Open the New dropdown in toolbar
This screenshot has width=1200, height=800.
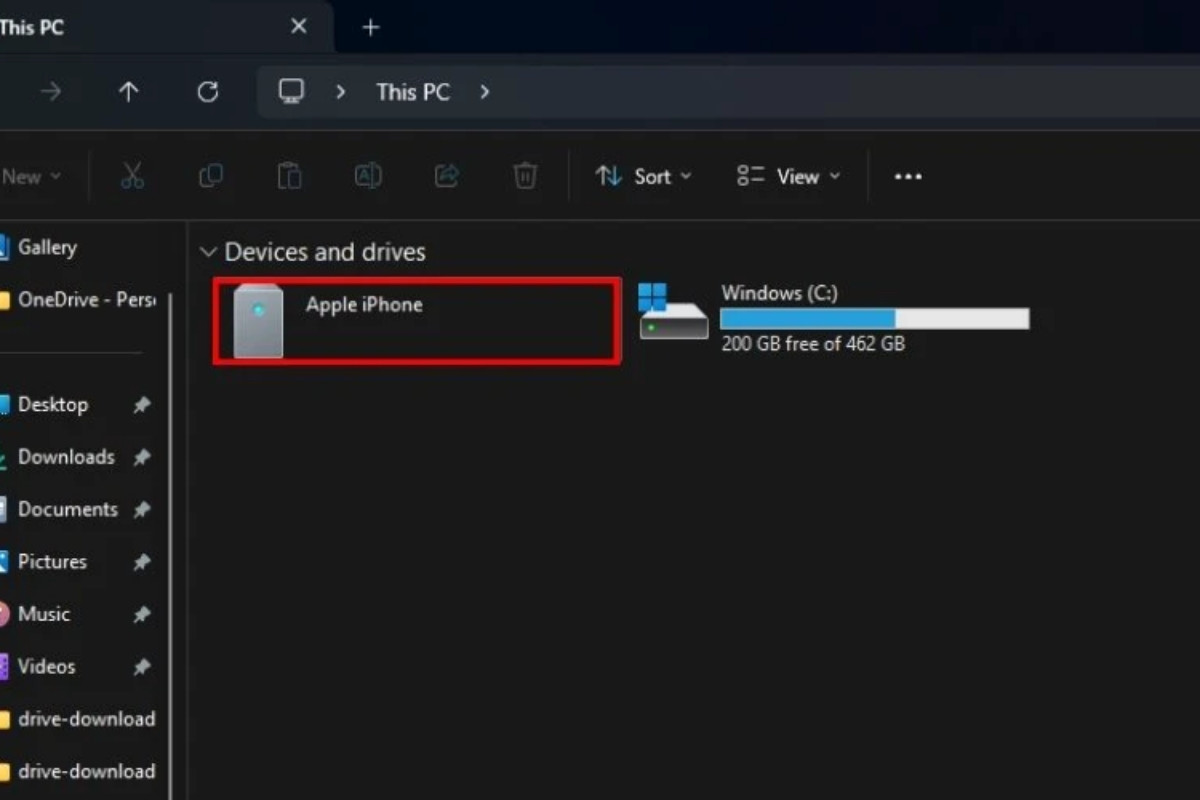[31, 177]
